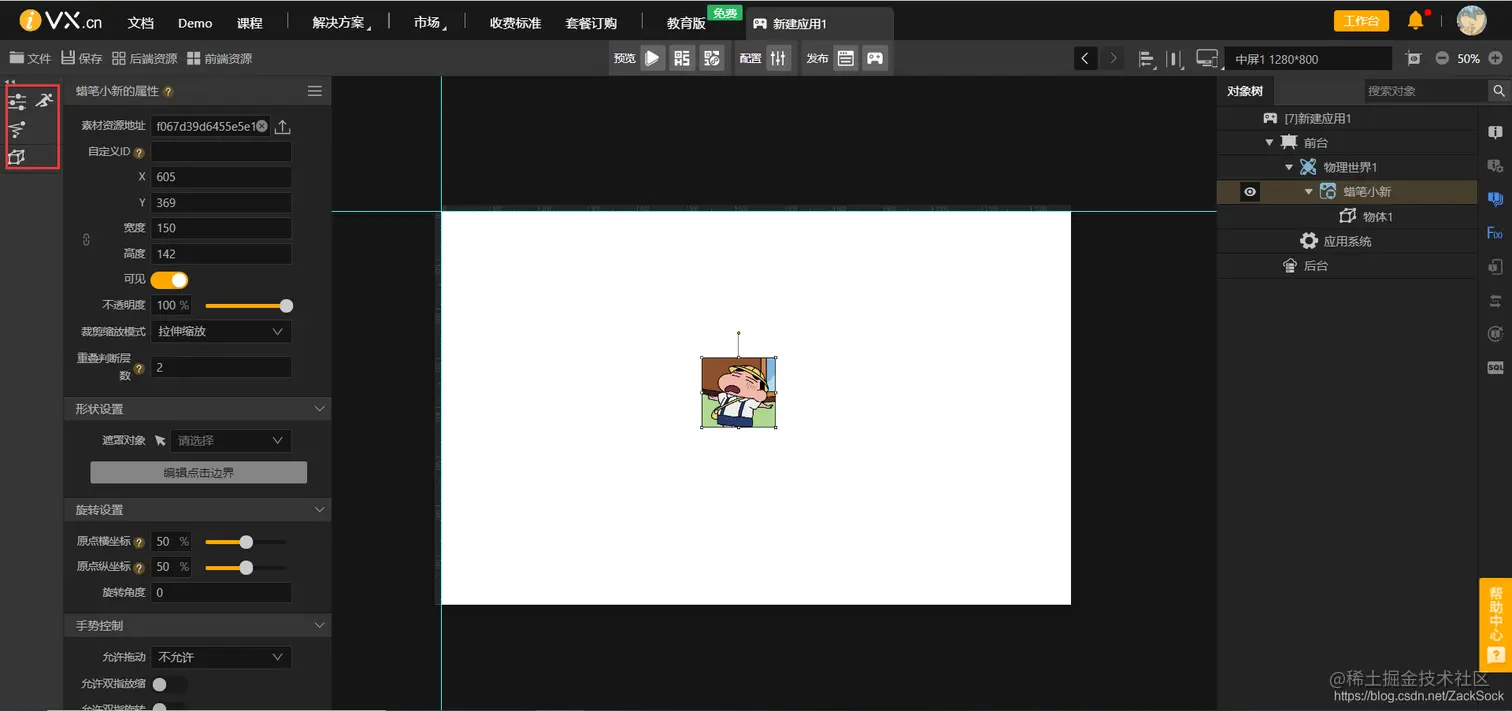Clear the resource address with the x icon
The width and height of the screenshot is (1512, 711).
[x=262, y=126]
